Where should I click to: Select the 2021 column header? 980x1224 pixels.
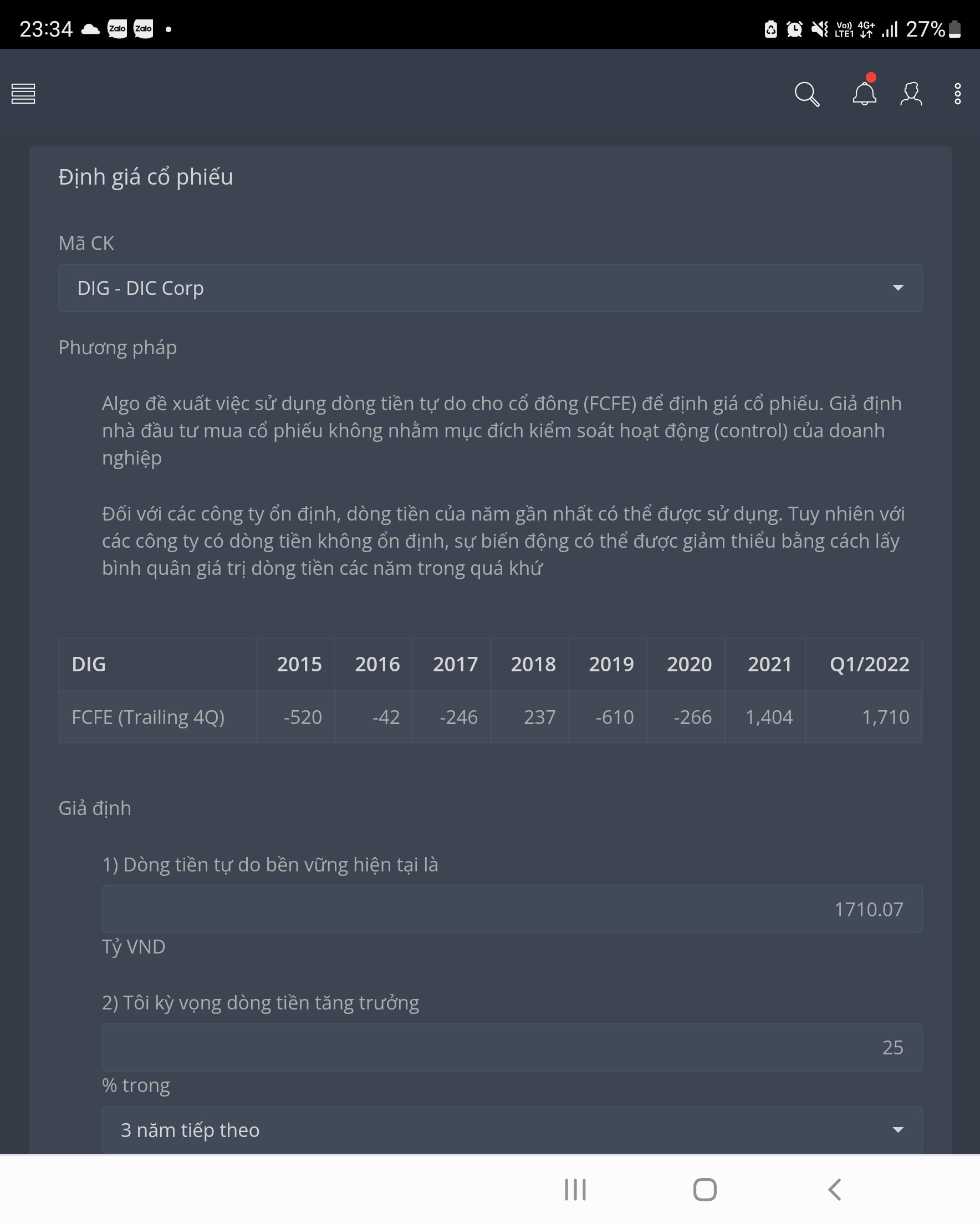coord(769,664)
